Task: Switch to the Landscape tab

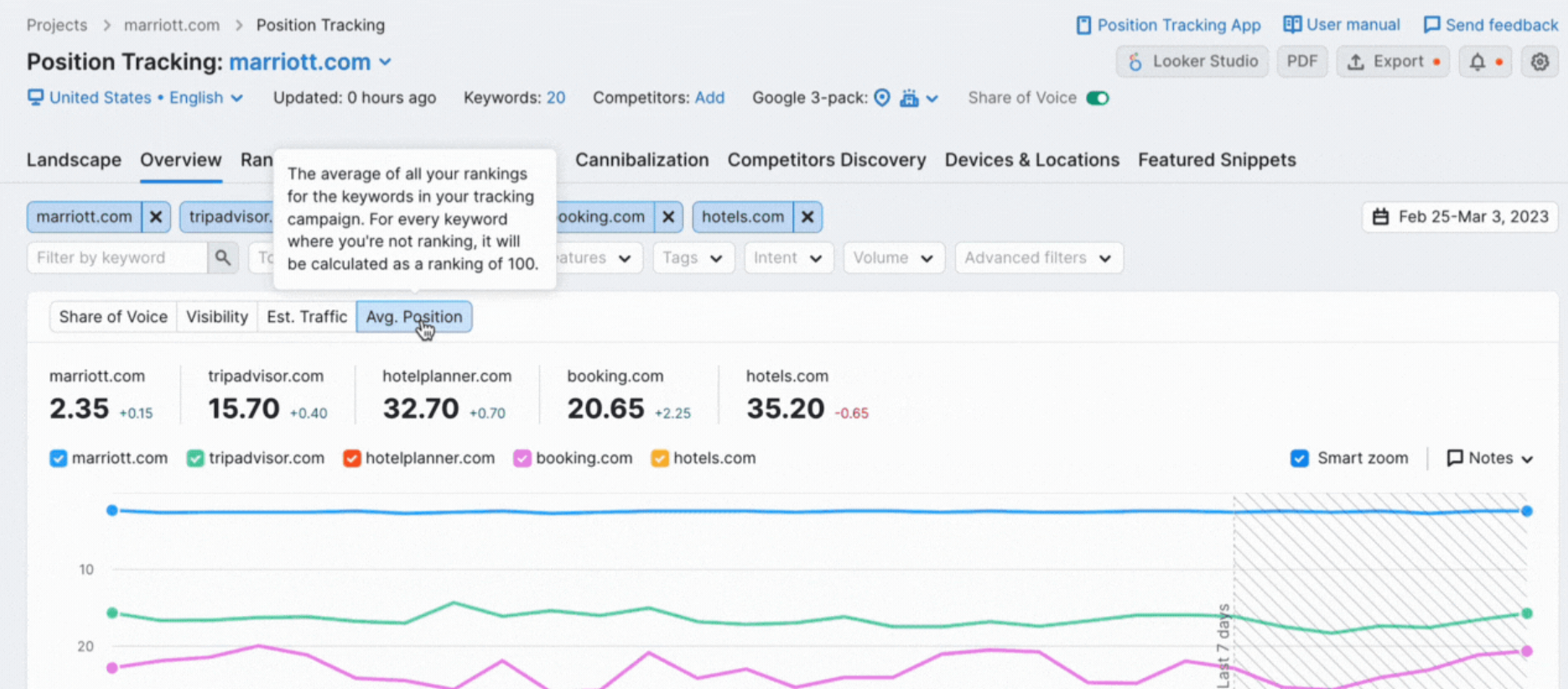Action: coord(74,159)
